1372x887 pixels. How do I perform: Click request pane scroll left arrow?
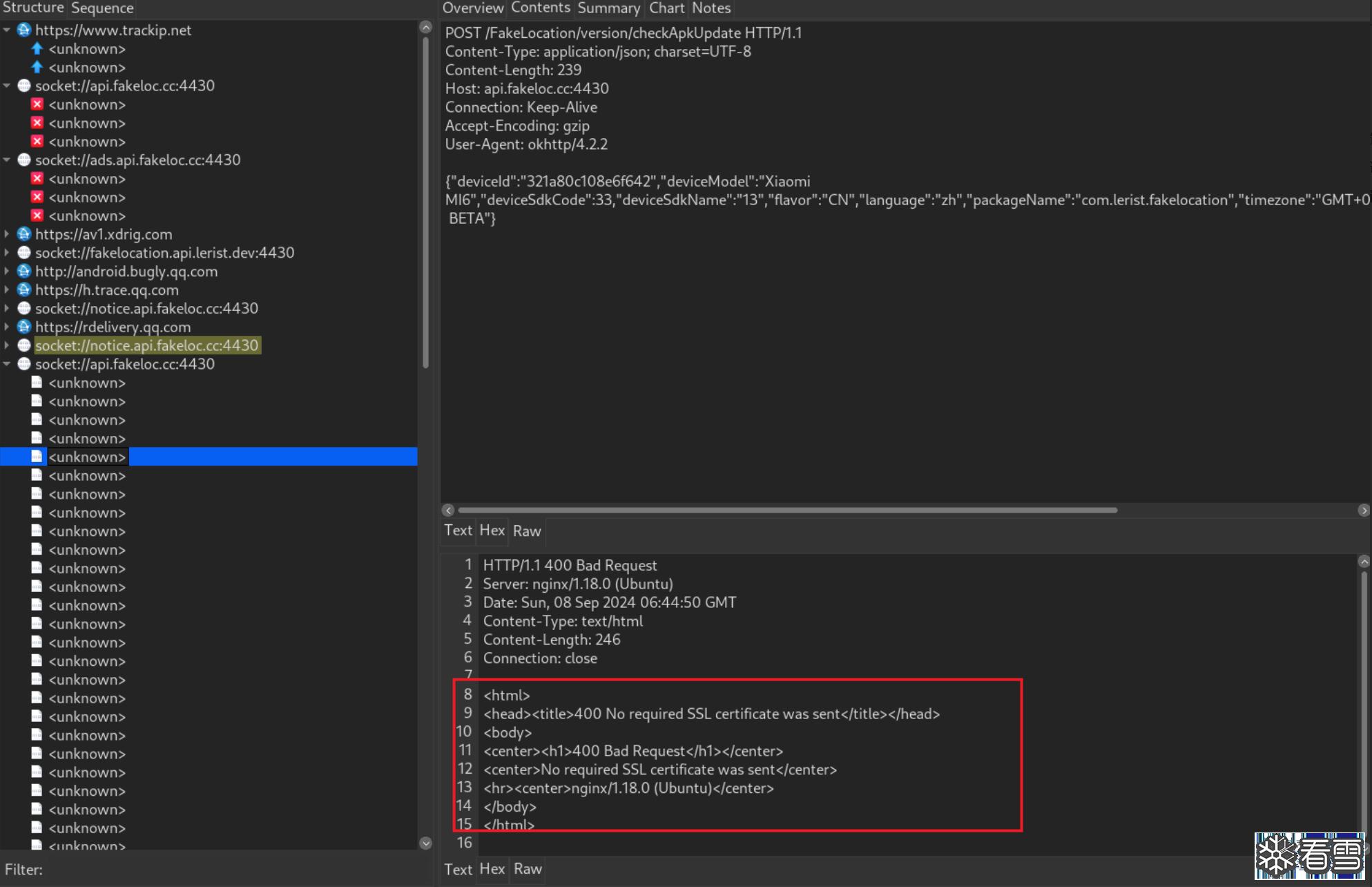pos(449,511)
